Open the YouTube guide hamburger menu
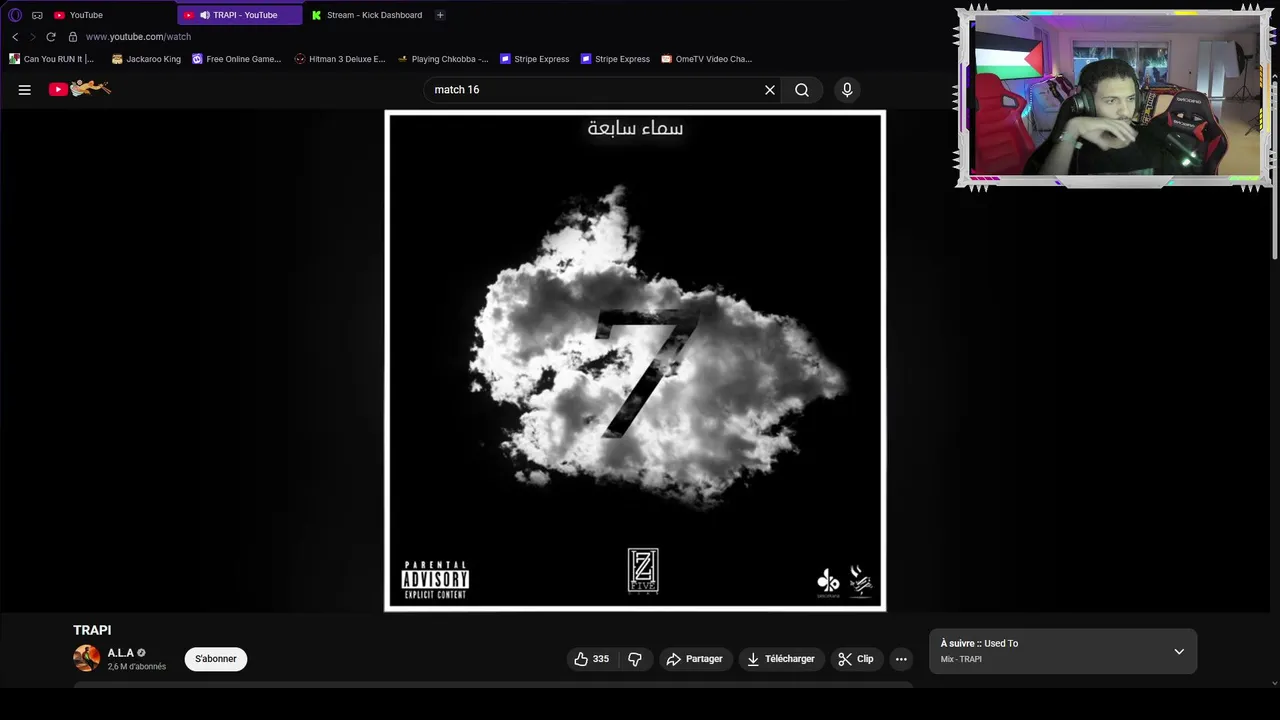Image resolution: width=1280 pixels, height=720 pixels. [x=25, y=90]
